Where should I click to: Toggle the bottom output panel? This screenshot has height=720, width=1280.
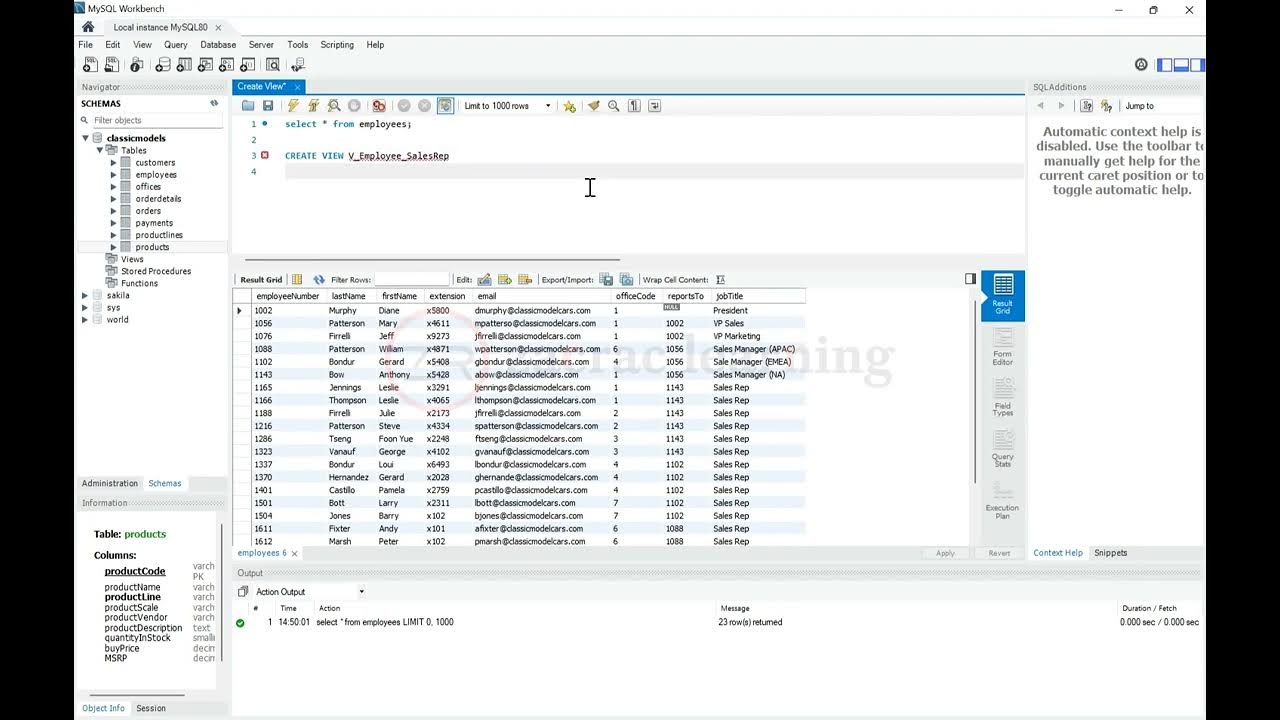[1181, 65]
